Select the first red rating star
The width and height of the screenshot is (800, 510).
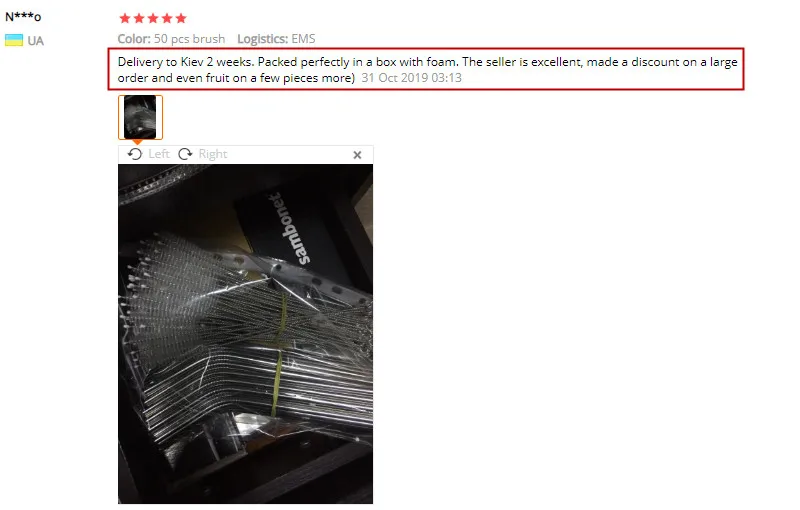124,18
